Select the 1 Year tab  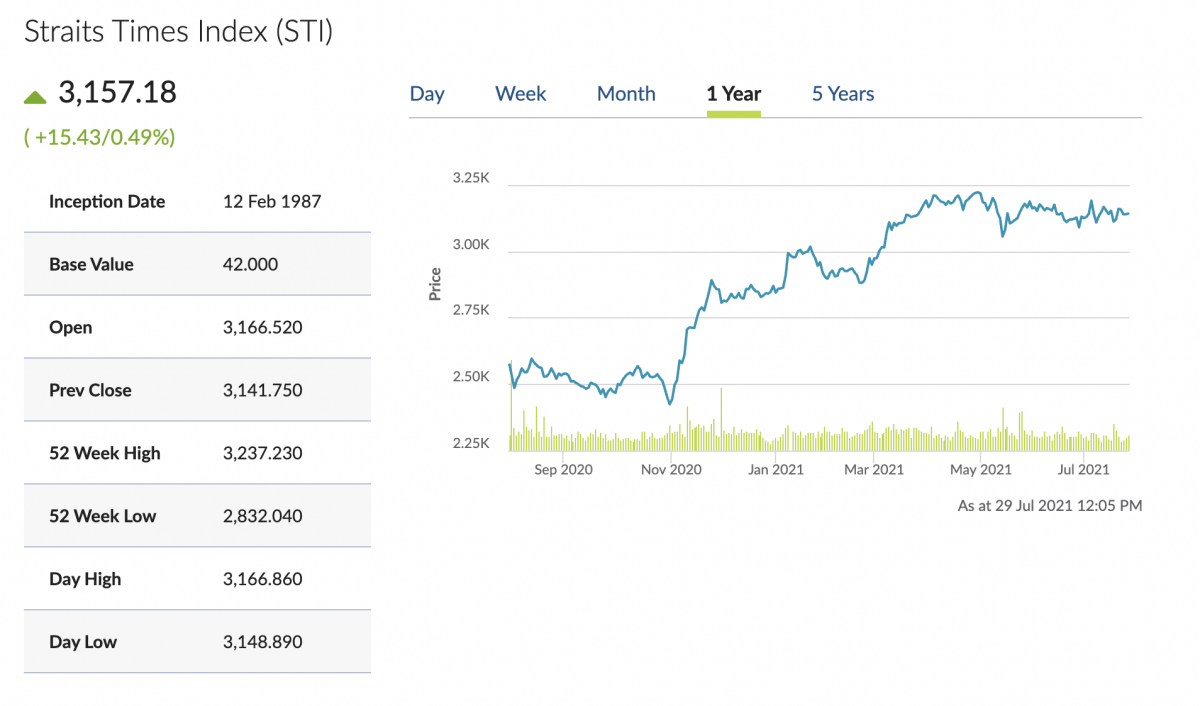(x=733, y=94)
